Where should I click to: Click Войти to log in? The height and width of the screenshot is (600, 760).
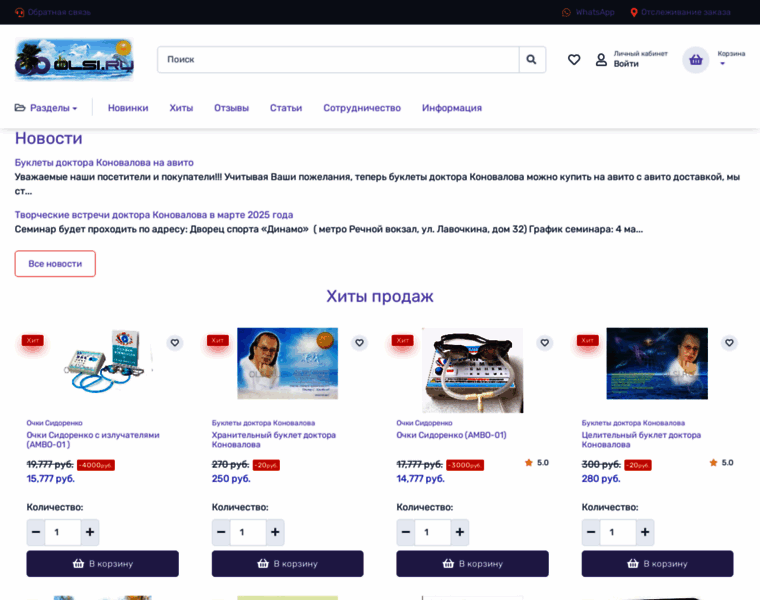626,64
